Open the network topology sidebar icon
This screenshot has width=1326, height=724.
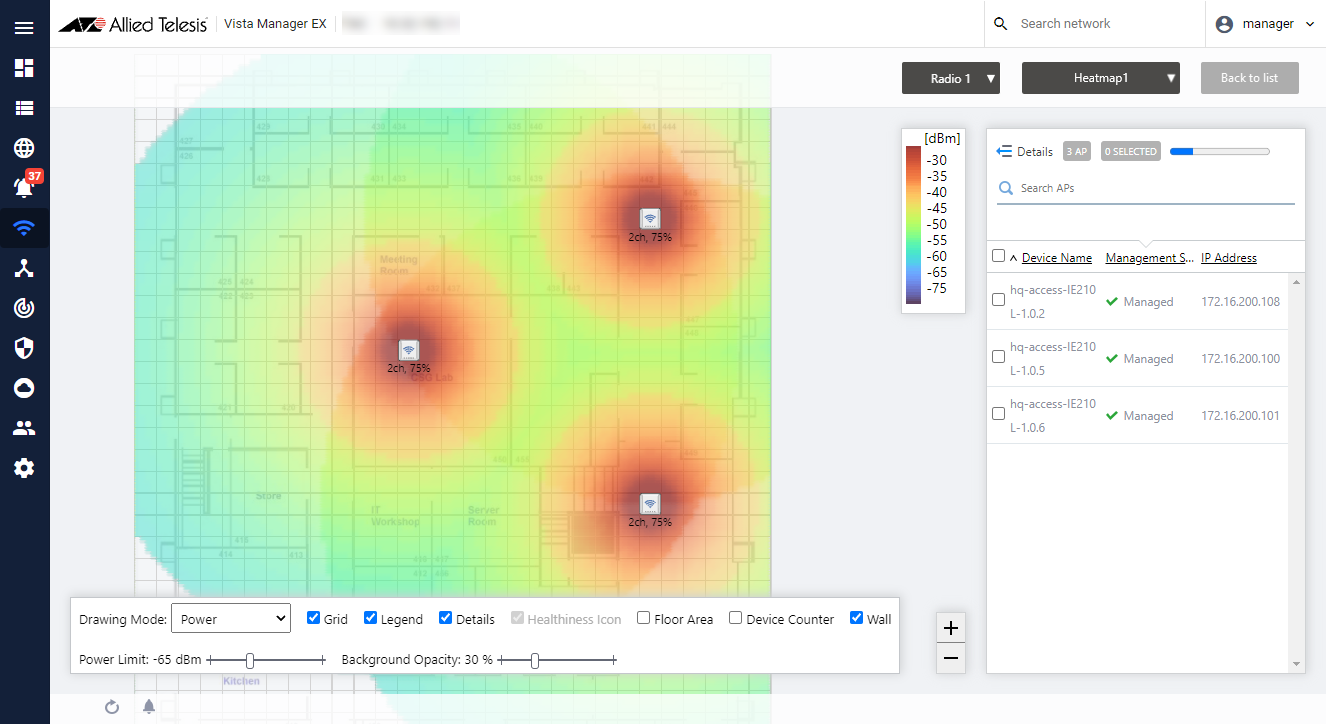point(24,268)
